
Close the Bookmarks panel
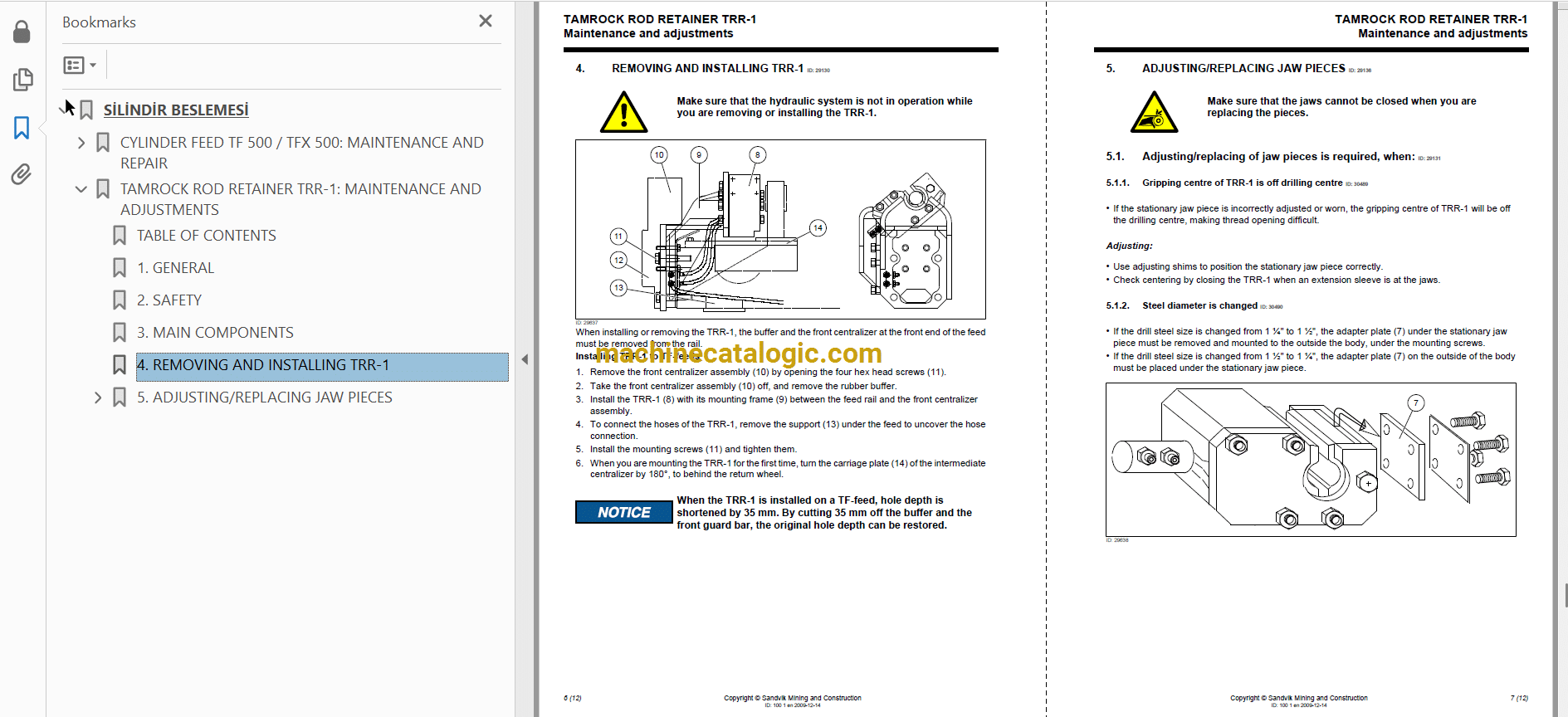pos(486,22)
